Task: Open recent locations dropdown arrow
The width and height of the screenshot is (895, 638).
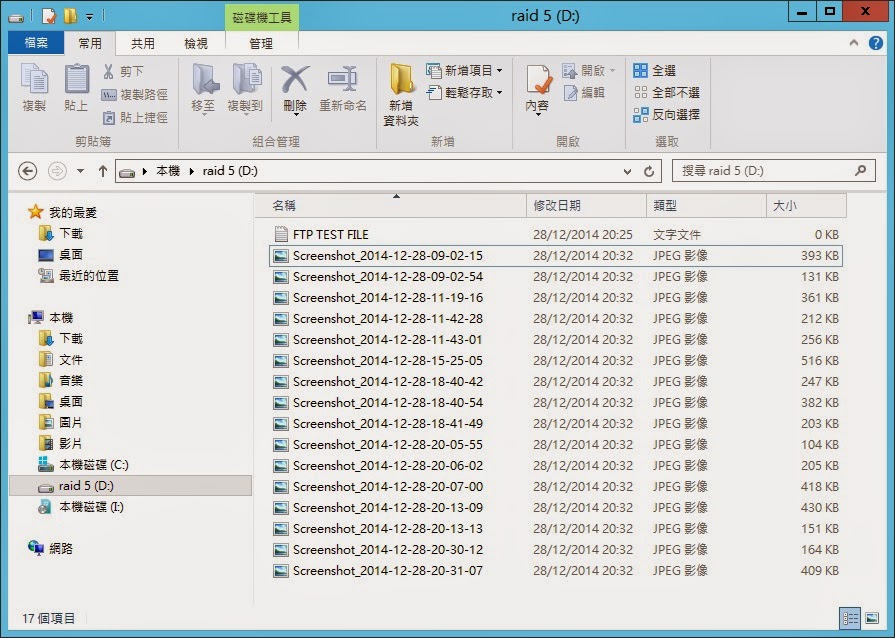Action: tap(80, 171)
